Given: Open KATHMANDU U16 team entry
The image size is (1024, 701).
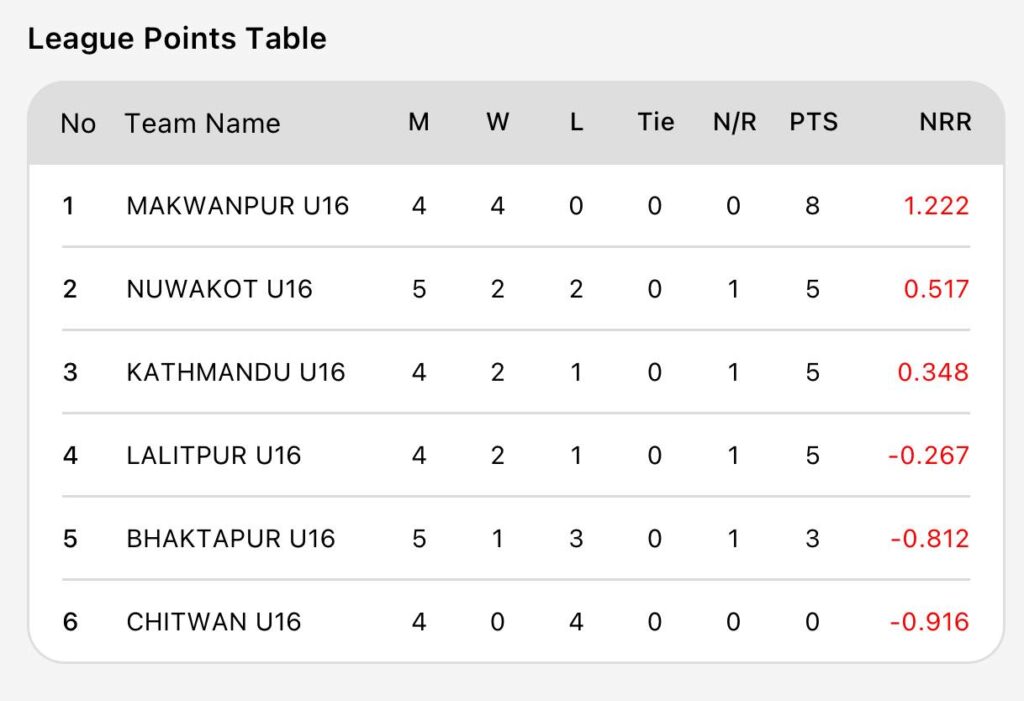Looking at the screenshot, I should pos(235,372).
